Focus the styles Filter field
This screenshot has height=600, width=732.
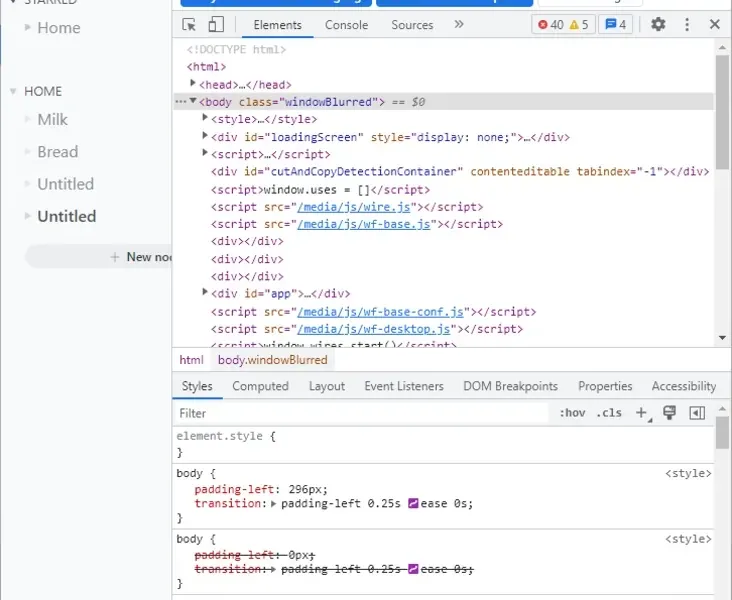[x=360, y=413]
